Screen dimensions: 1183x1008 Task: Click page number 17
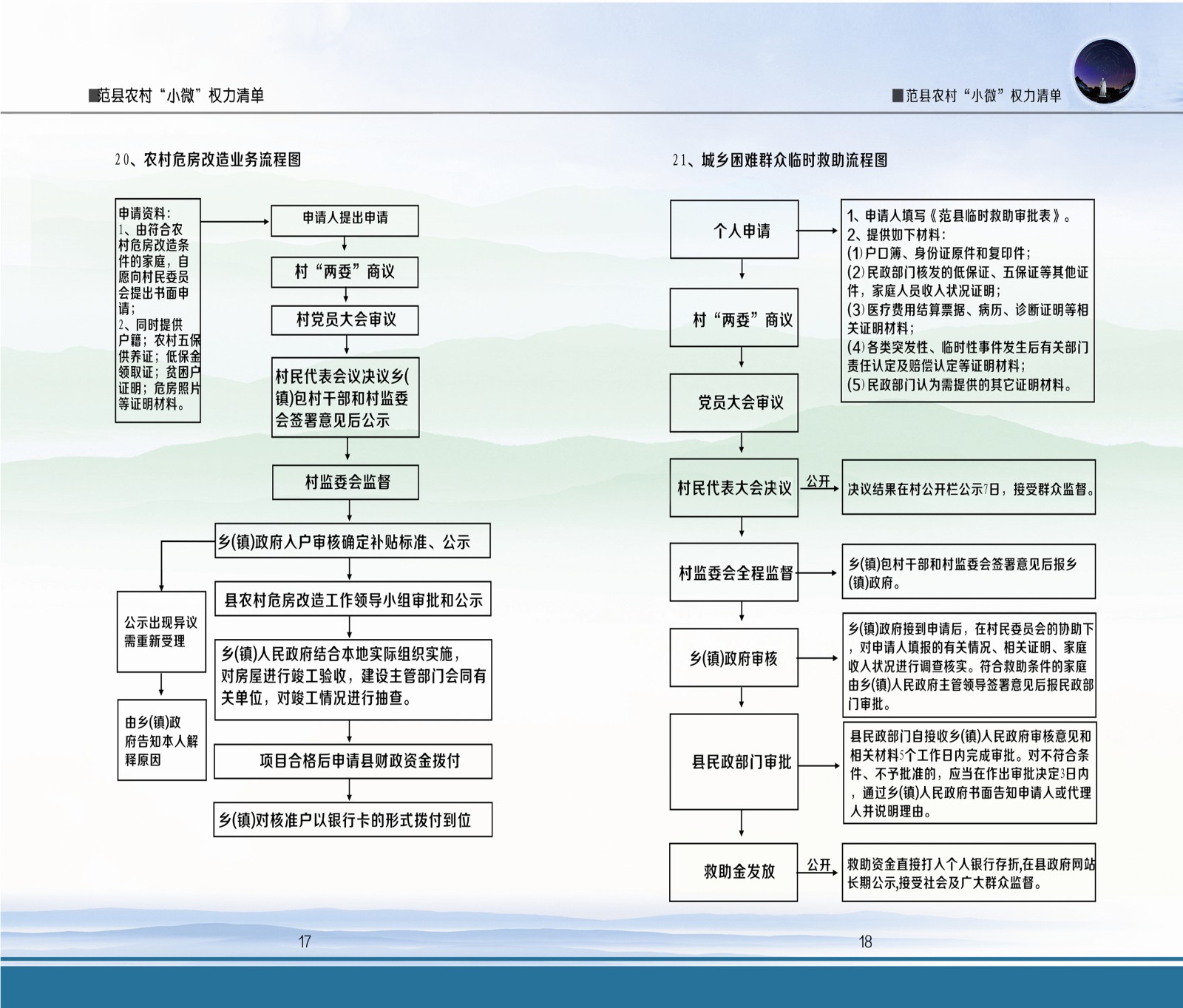[305, 941]
